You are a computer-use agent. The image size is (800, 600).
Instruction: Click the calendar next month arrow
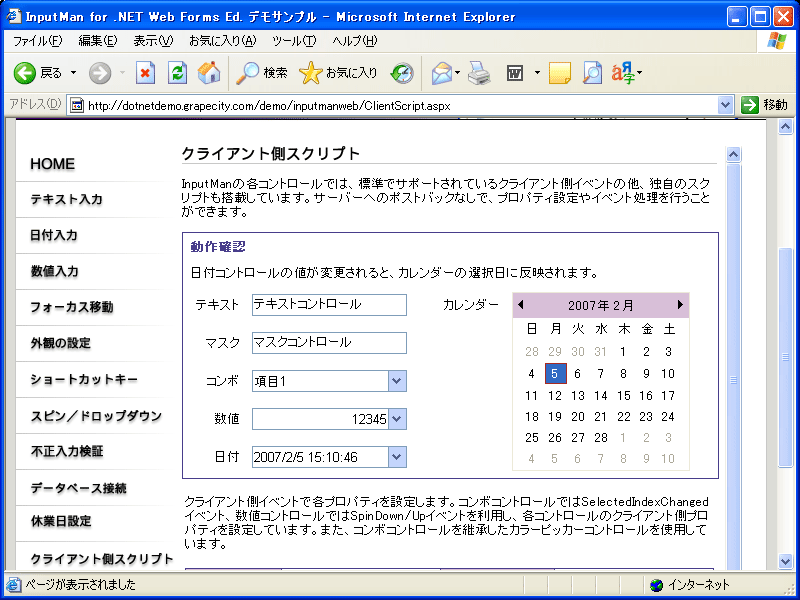[680, 303]
